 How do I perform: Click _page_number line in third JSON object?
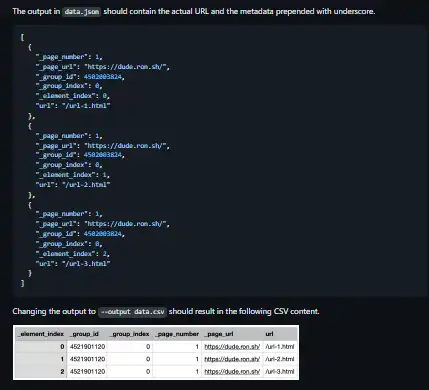tap(69, 214)
